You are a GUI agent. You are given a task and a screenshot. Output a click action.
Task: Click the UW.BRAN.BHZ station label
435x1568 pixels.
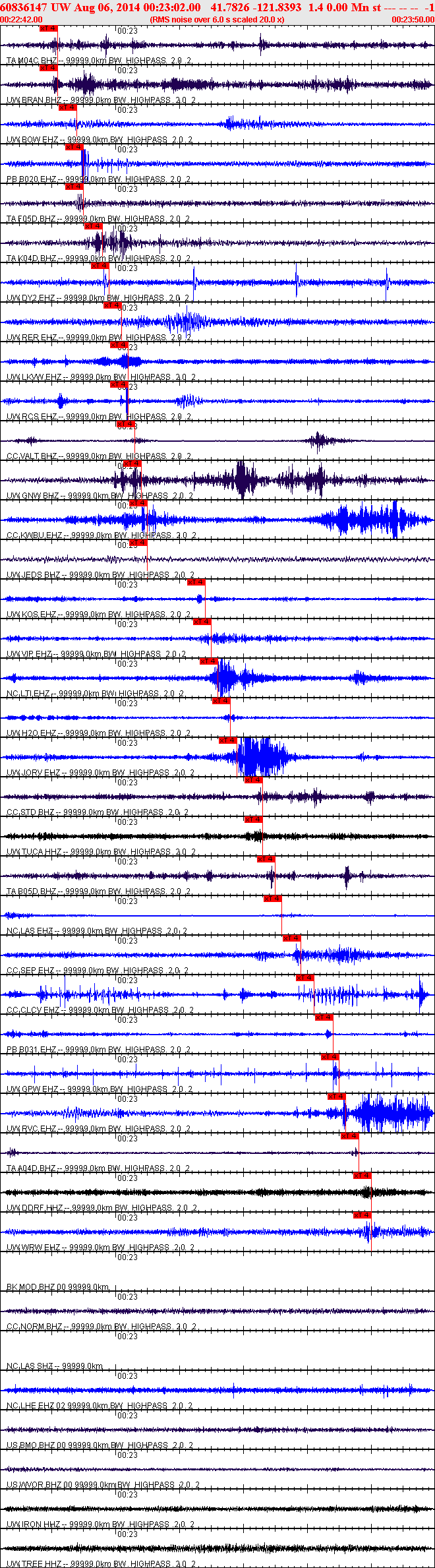pos(32,100)
